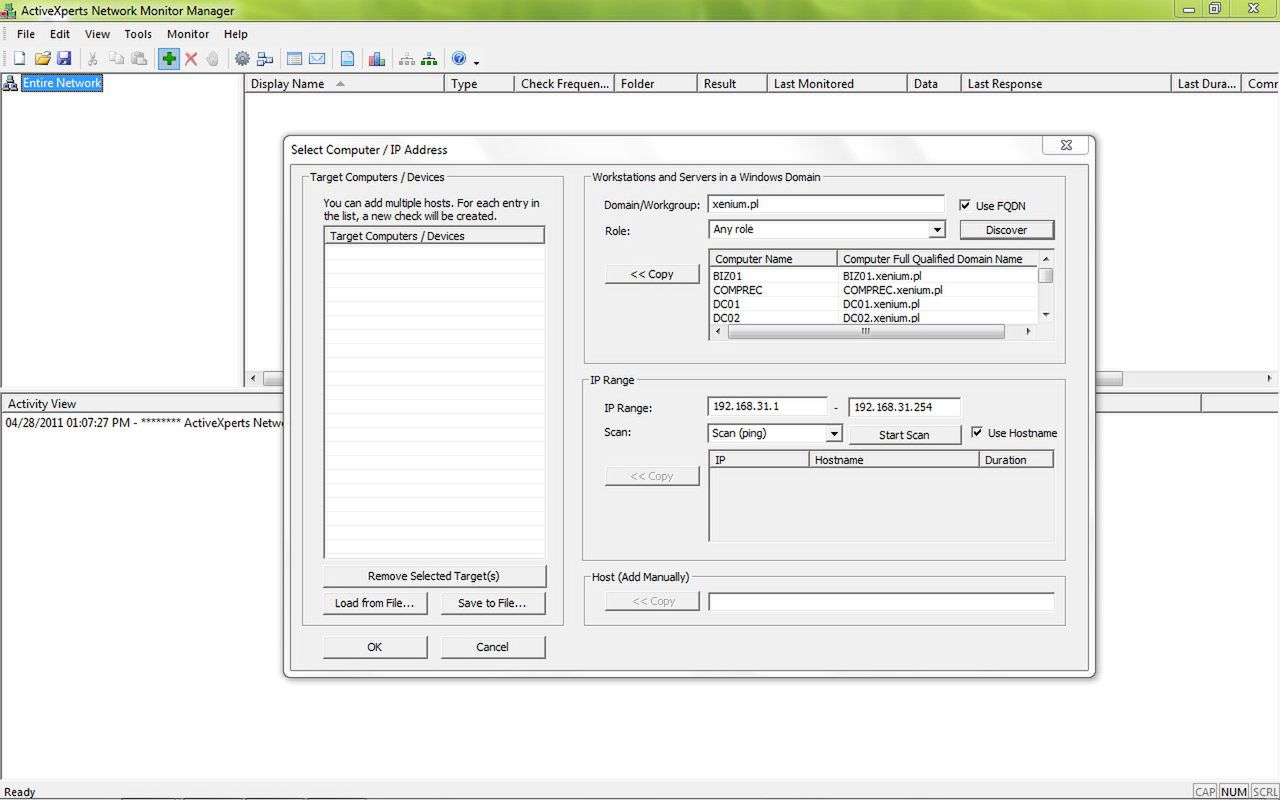This screenshot has height=800, width=1280.
Task: Select Entire Network tree node
Action: (x=62, y=83)
